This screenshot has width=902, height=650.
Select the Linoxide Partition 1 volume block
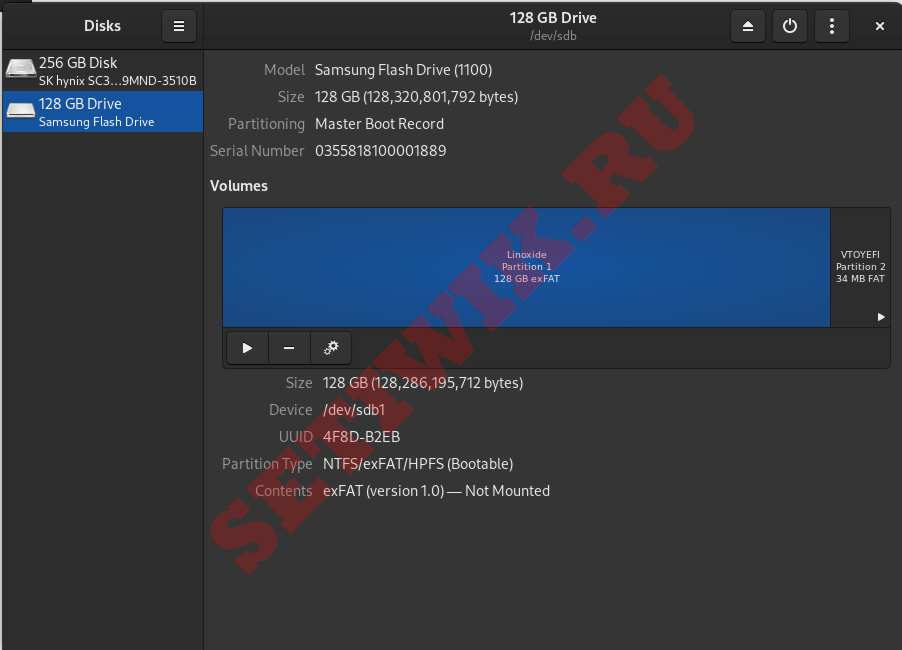tap(526, 267)
